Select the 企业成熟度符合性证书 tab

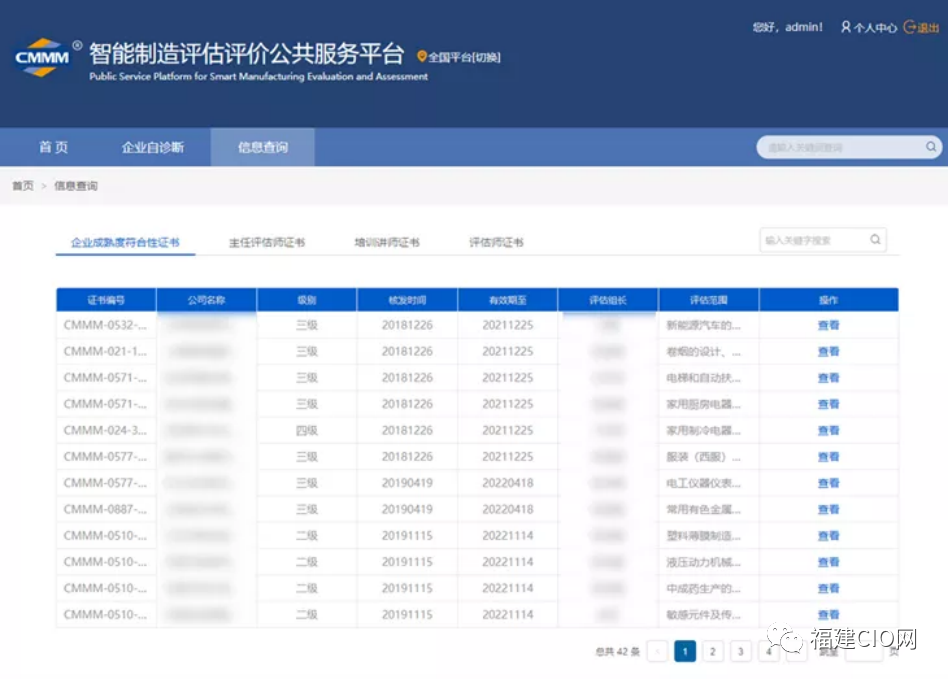tap(125, 242)
